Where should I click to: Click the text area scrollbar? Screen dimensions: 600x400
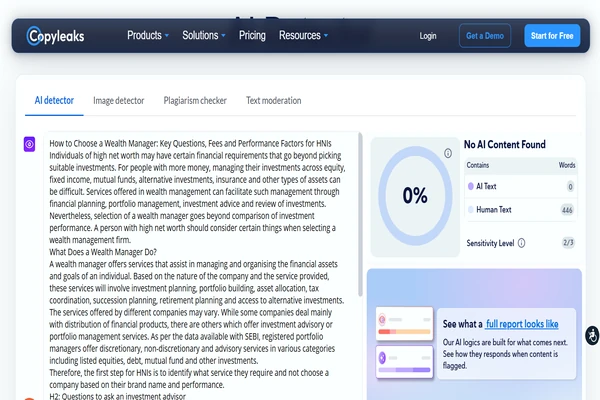click(x=360, y=214)
